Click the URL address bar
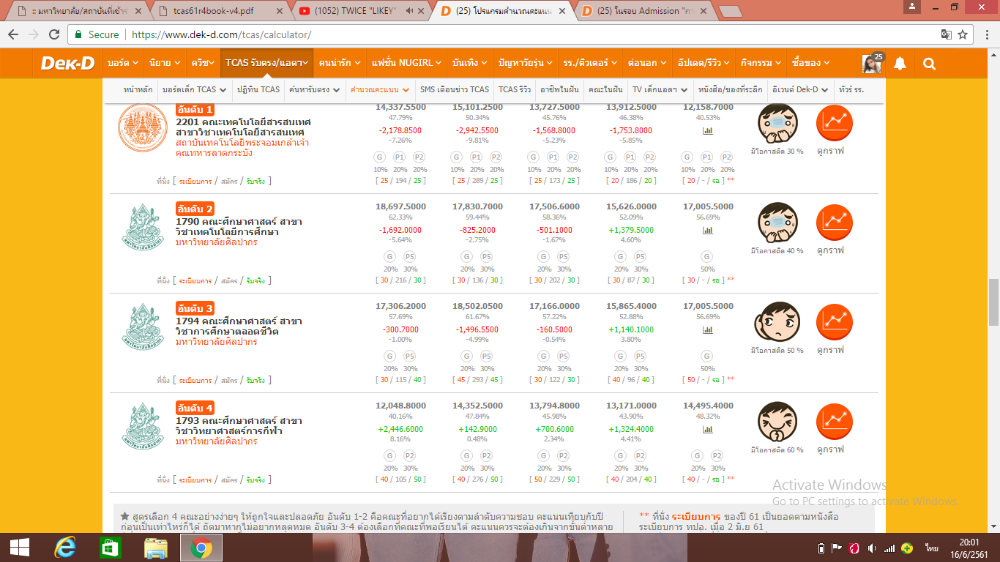The width and height of the screenshot is (1000, 562). (x=500, y=33)
